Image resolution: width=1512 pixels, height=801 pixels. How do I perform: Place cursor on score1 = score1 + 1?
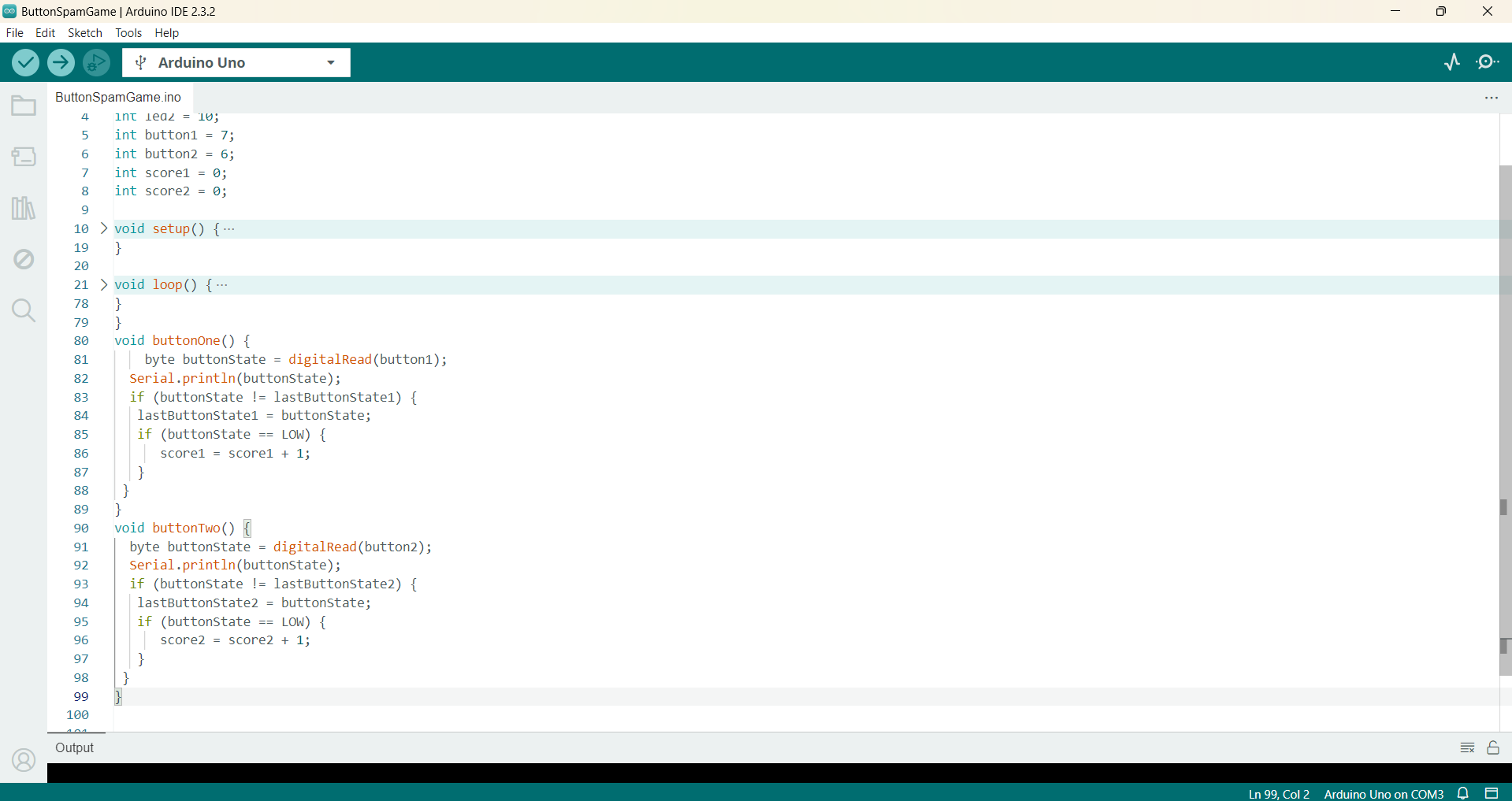pyautogui.click(x=235, y=453)
